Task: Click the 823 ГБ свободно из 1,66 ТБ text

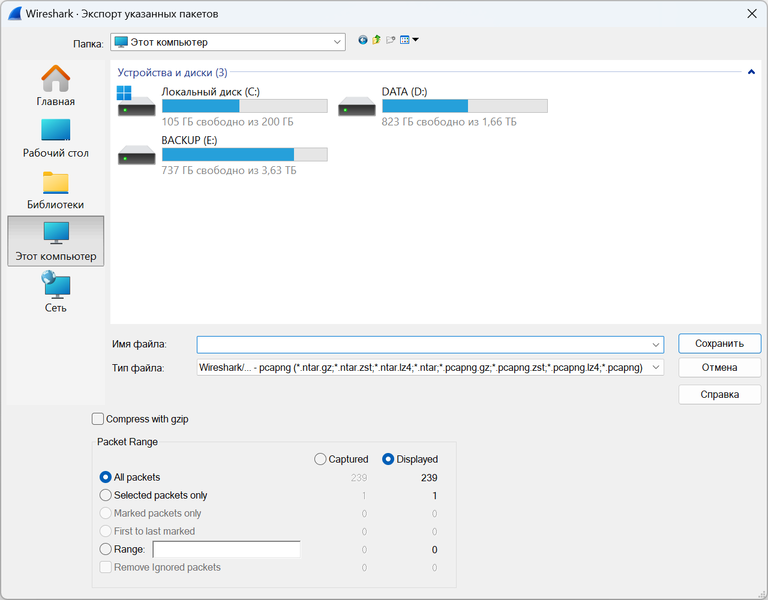Action: [449, 121]
